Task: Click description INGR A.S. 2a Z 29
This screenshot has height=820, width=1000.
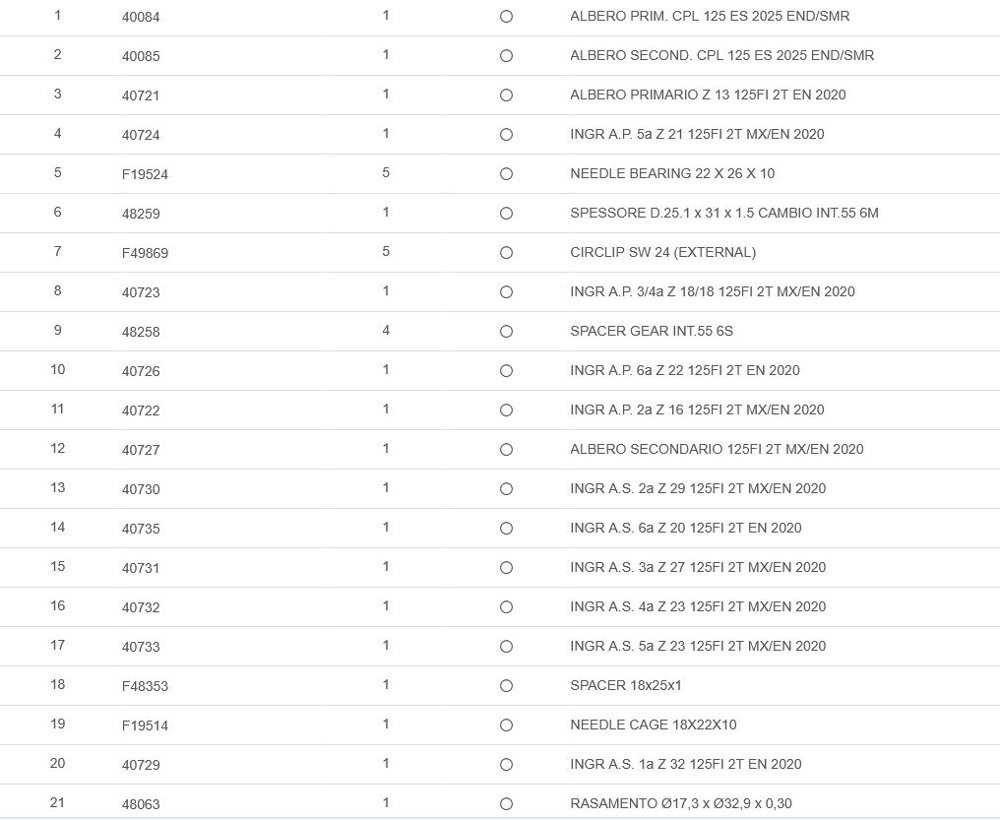Action: click(x=698, y=489)
